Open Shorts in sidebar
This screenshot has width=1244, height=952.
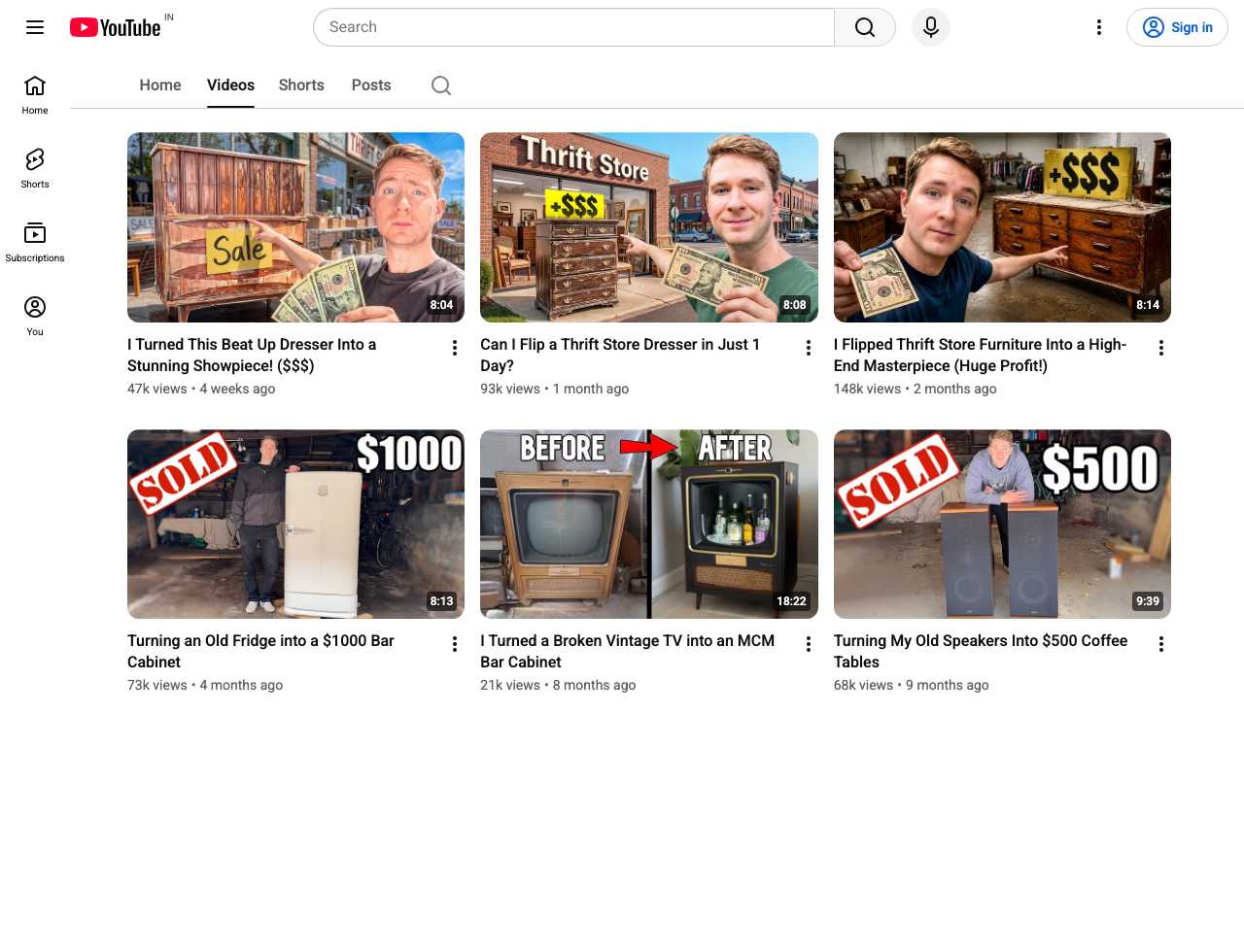[35, 169]
